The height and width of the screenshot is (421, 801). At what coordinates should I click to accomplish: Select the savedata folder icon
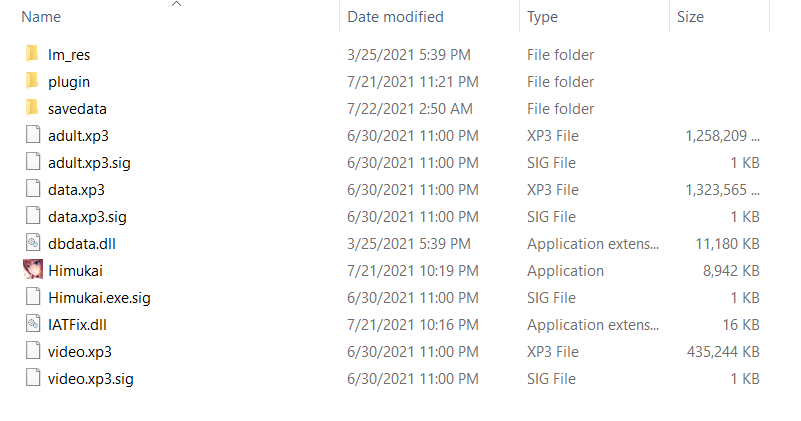[32, 109]
